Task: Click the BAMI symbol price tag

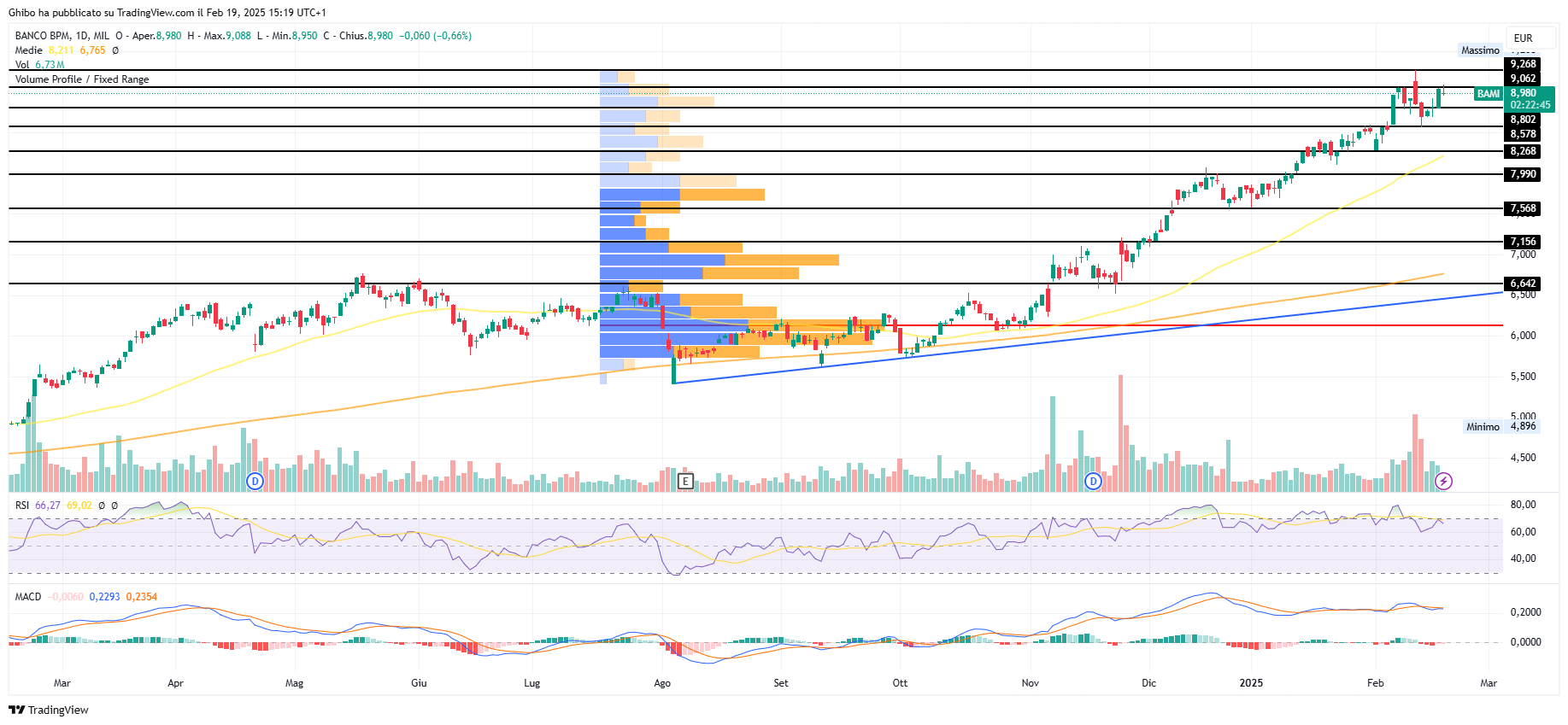Action: tap(1489, 94)
